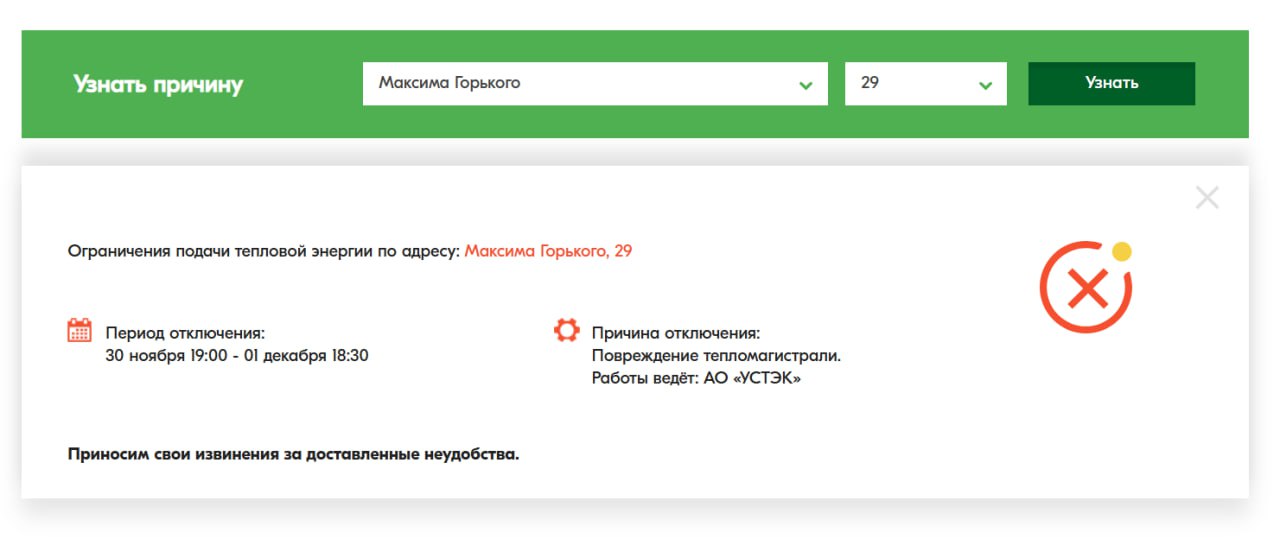This screenshot has height=558, width=1280.
Task: Click the Узнать причину heading
Action: (158, 84)
